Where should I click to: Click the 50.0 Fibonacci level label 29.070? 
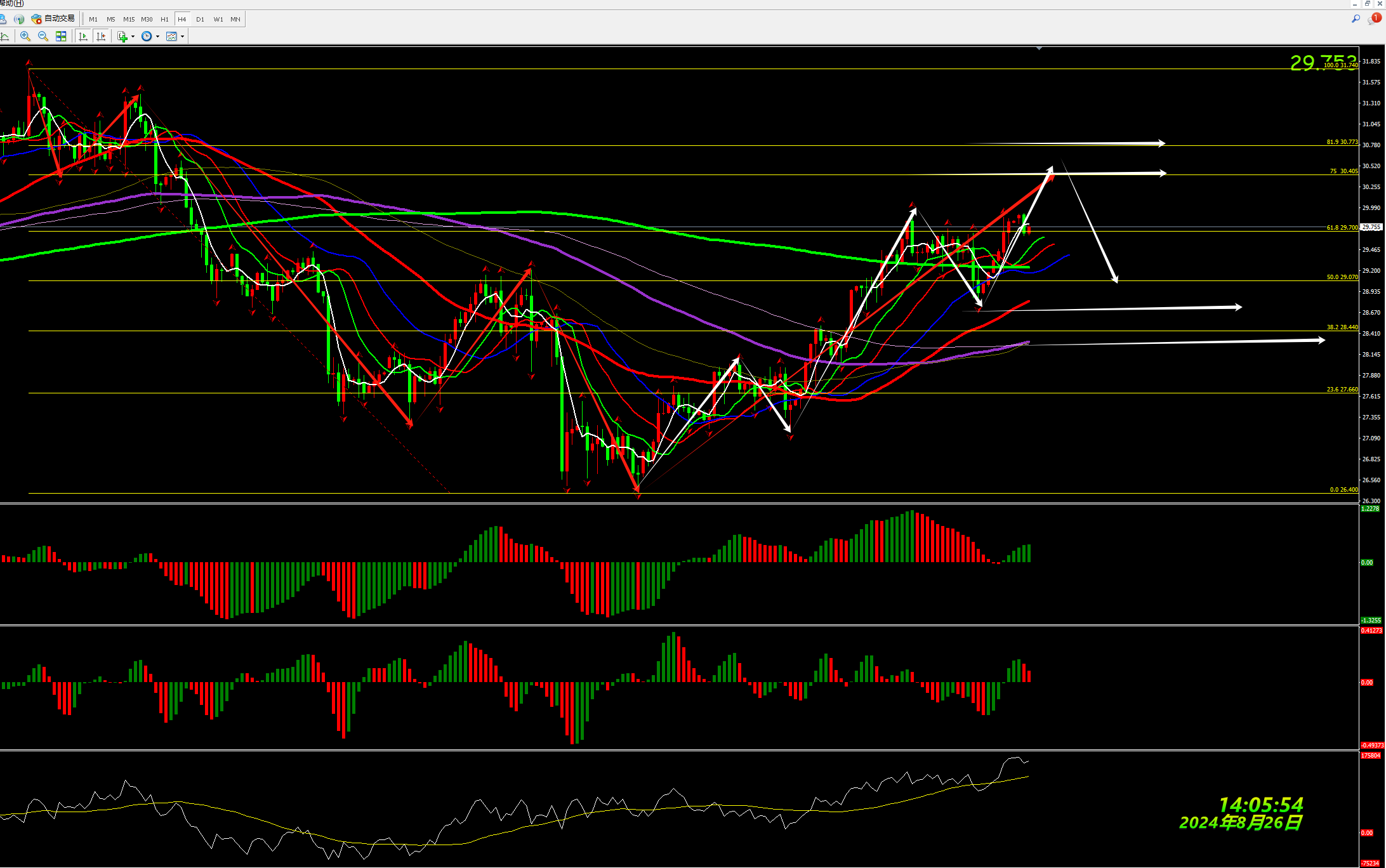tap(1342, 277)
